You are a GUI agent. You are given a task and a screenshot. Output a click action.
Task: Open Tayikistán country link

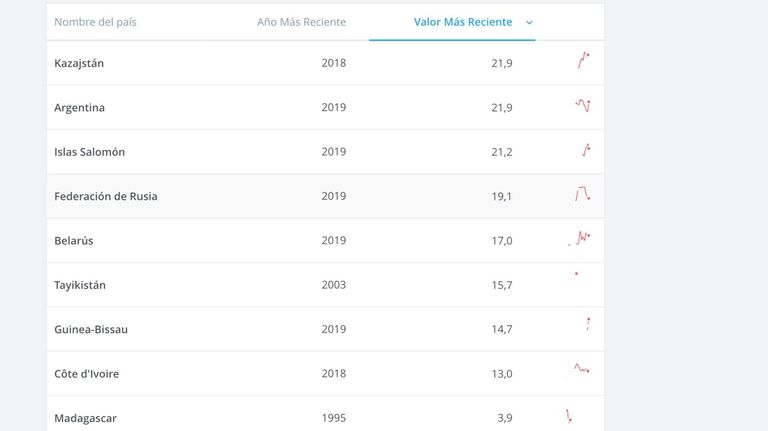80,285
